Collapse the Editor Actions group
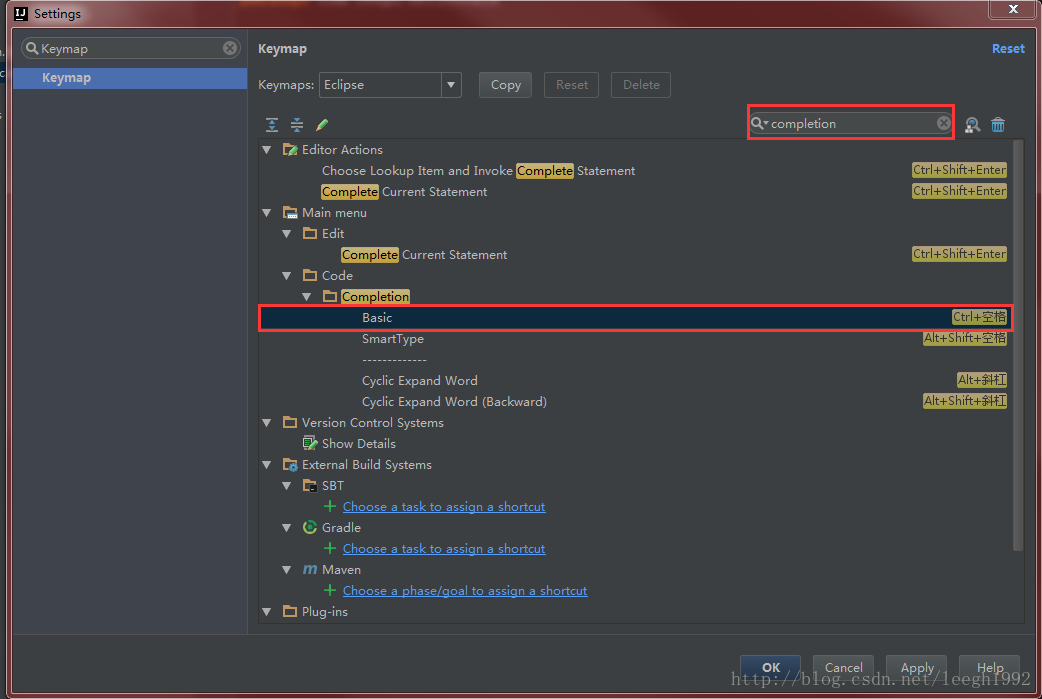 point(267,150)
